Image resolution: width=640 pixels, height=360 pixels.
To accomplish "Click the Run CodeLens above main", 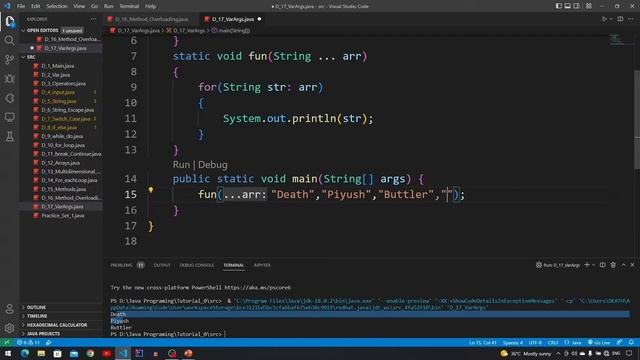I will 181,165.
